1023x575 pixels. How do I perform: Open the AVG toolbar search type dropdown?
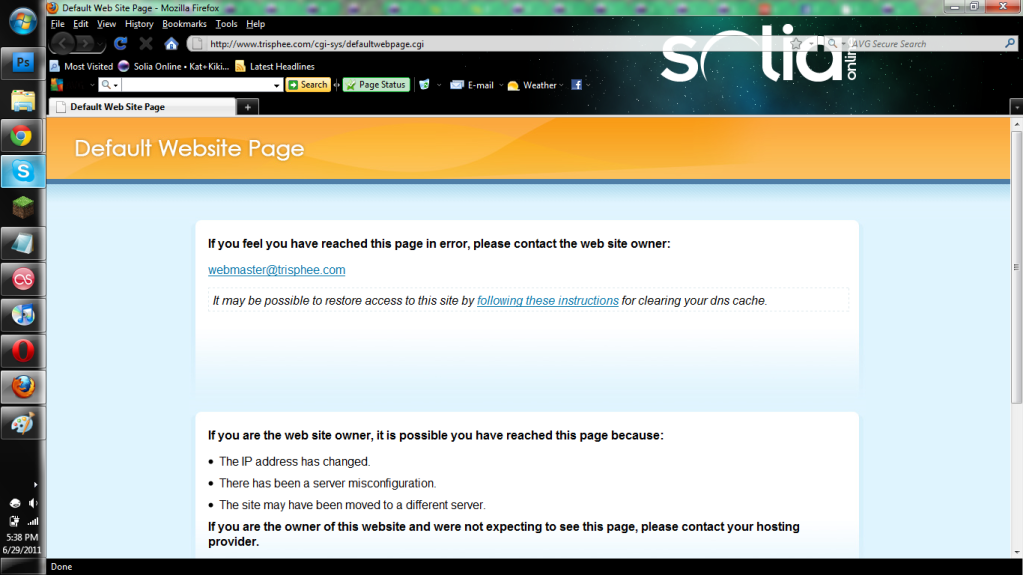(110, 85)
